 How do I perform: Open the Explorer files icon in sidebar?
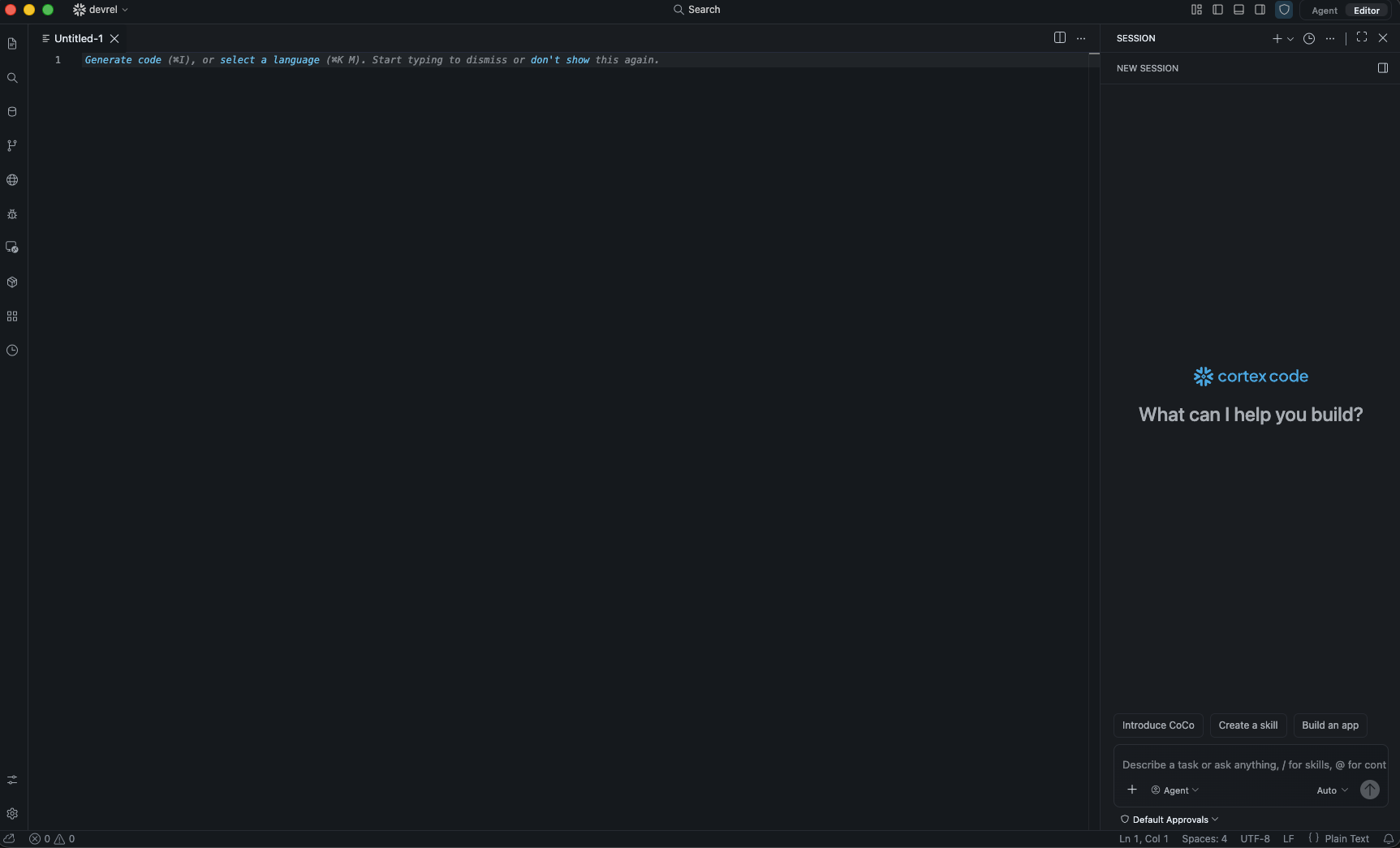click(12, 44)
